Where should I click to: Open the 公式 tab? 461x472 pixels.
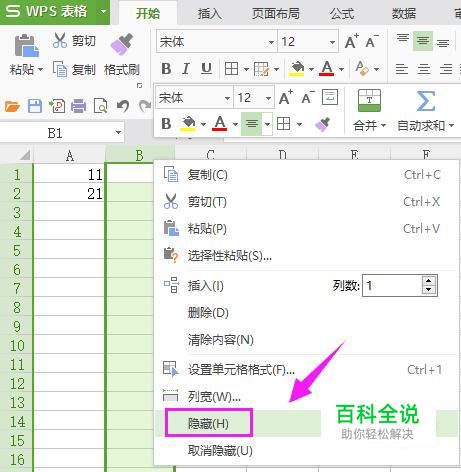click(342, 14)
